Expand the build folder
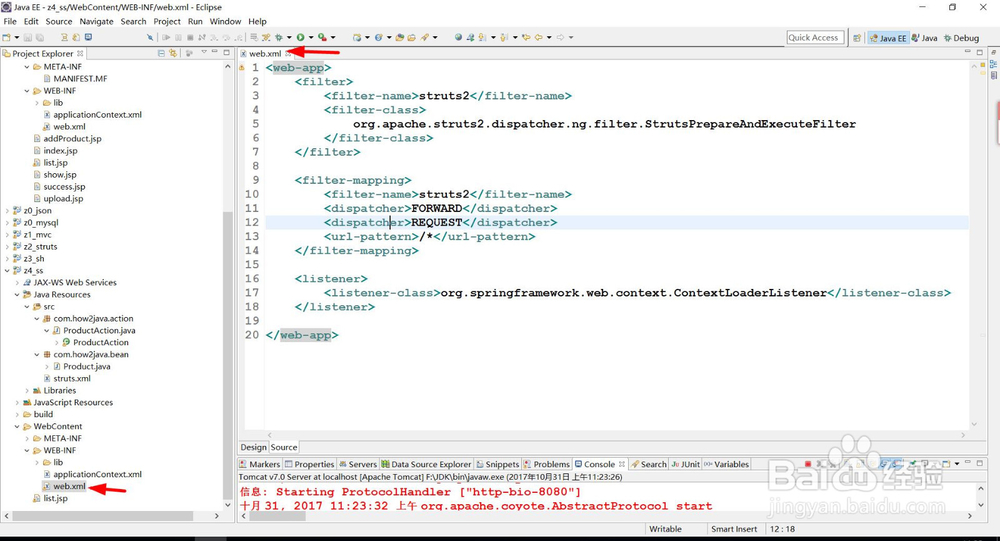1000x541 pixels. point(17,415)
